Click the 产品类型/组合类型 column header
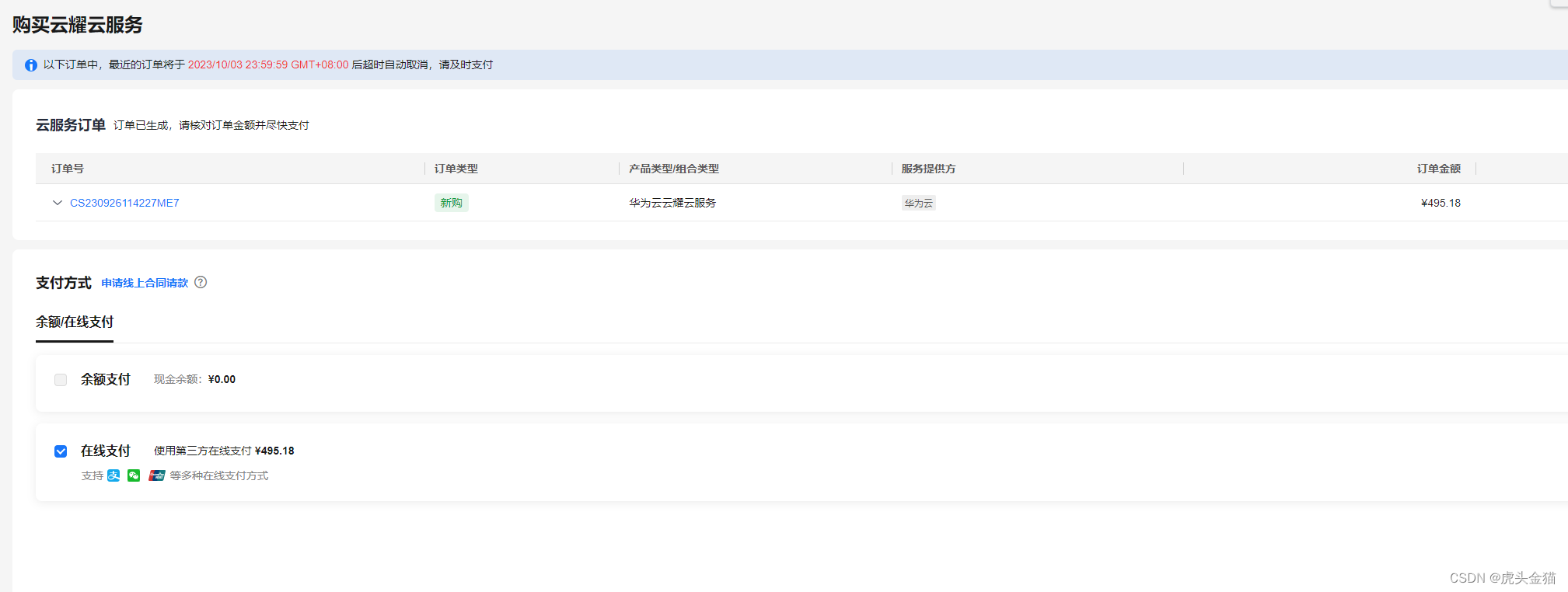 674,169
